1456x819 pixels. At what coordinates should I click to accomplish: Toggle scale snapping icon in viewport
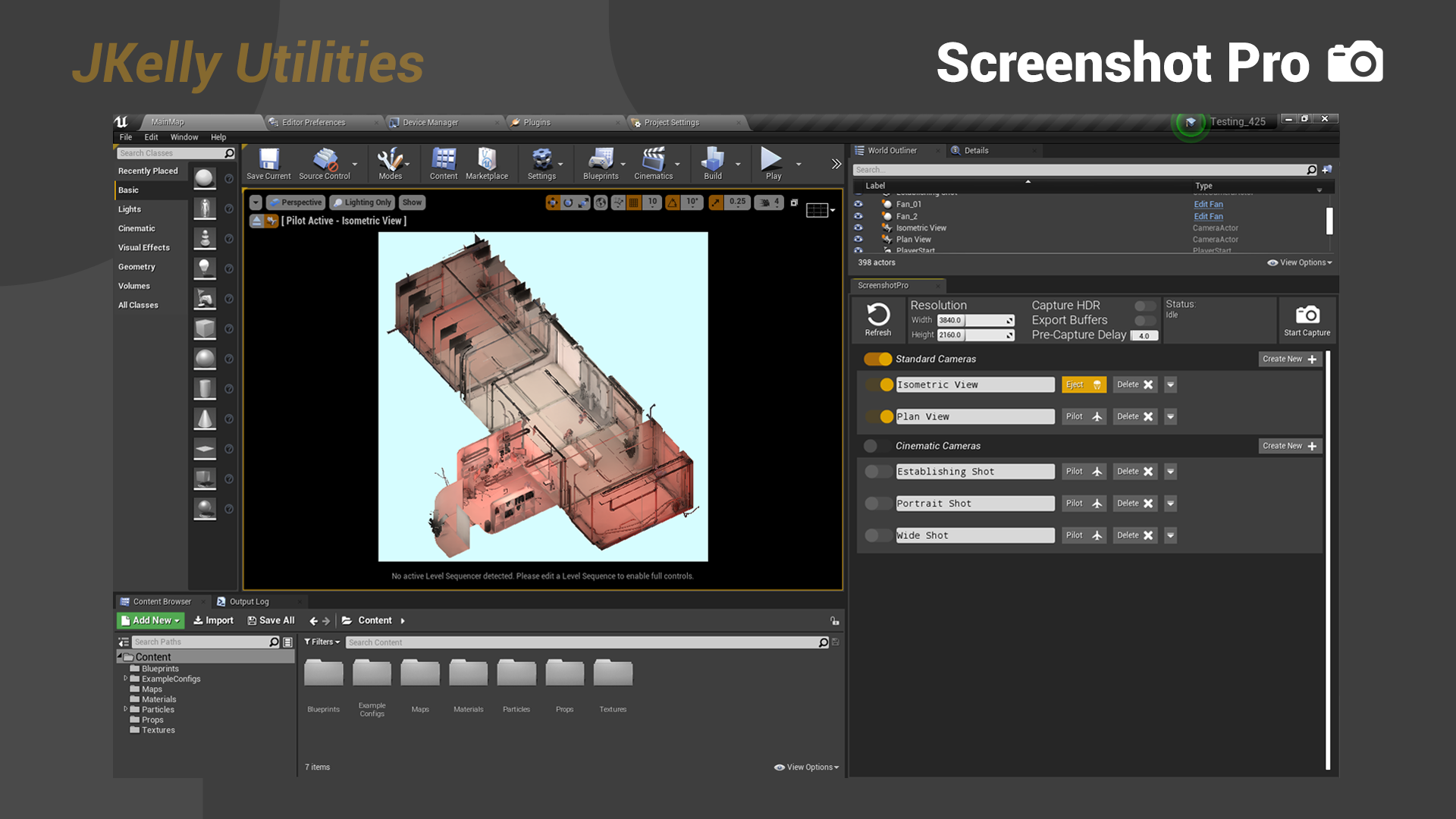(x=716, y=202)
